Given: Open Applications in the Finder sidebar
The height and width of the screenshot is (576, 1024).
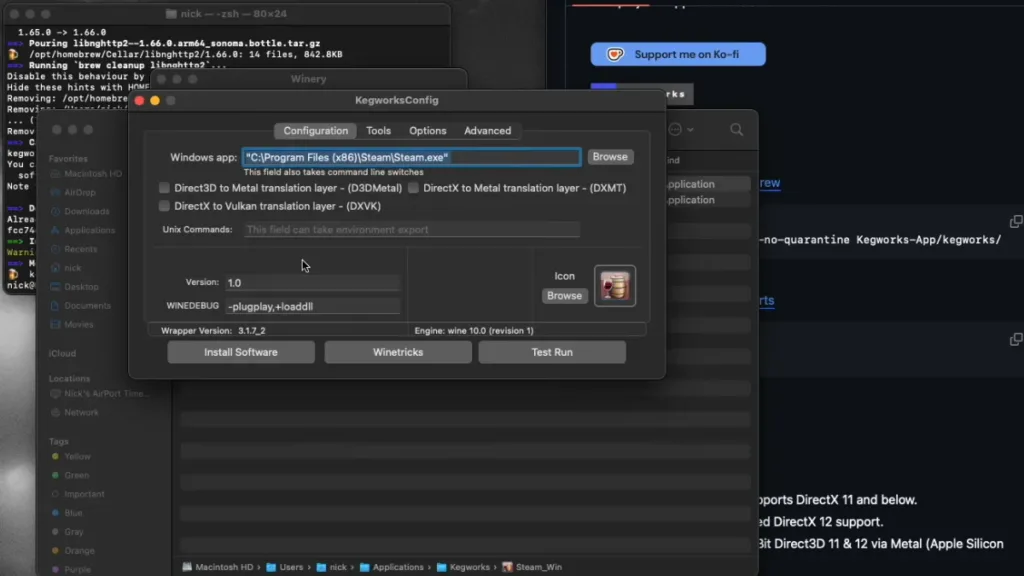Looking at the screenshot, I should tap(89, 230).
